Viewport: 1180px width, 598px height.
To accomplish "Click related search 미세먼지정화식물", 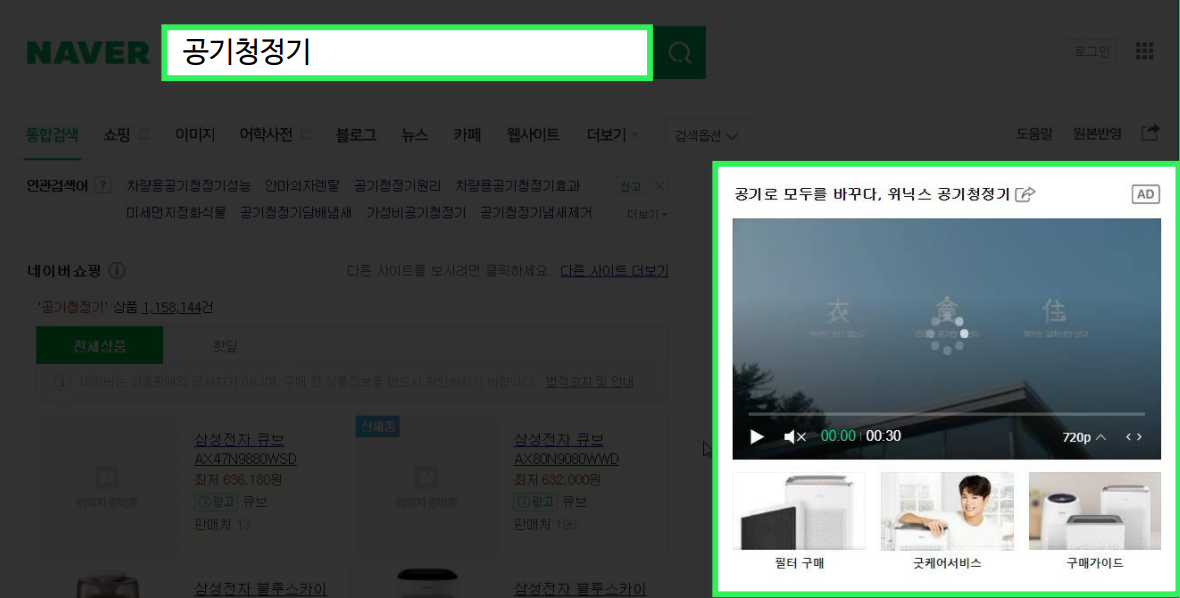I will point(176,213).
